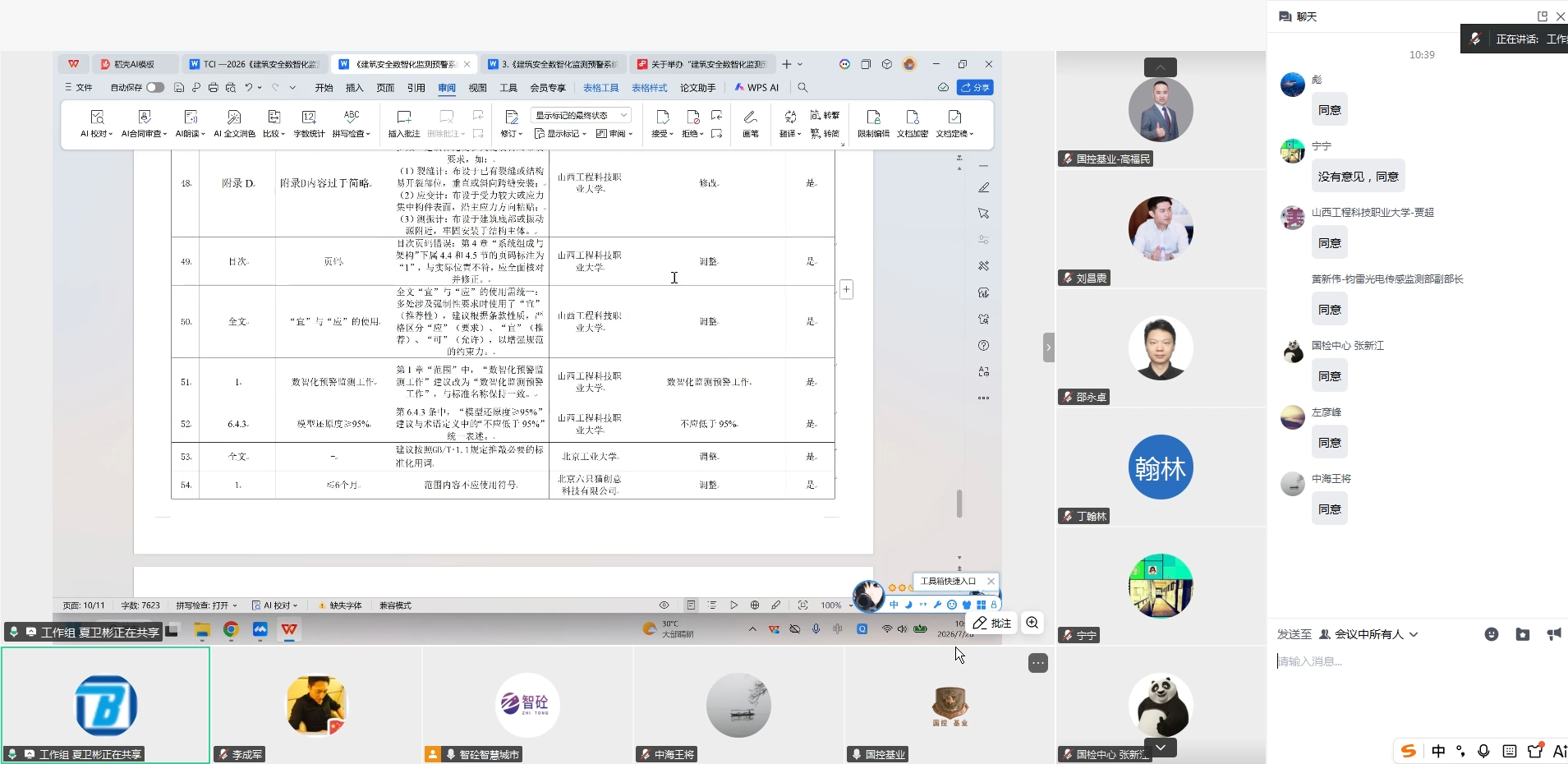This screenshot has height=764, width=1568.
Task: Open the ribbon search magnifier
Action: (802, 87)
